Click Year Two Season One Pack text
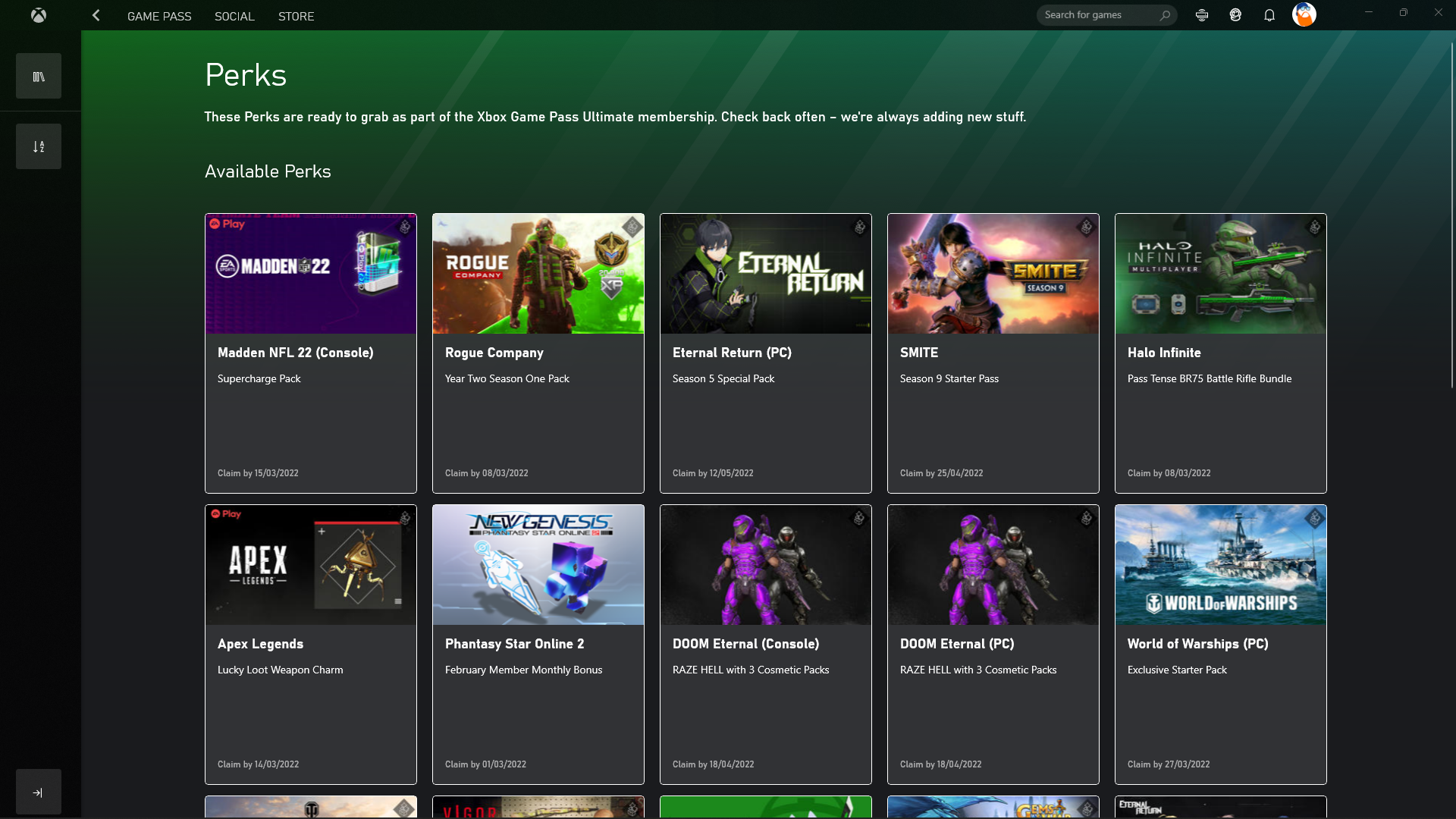The height and width of the screenshot is (819, 1456). [x=507, y=378]
